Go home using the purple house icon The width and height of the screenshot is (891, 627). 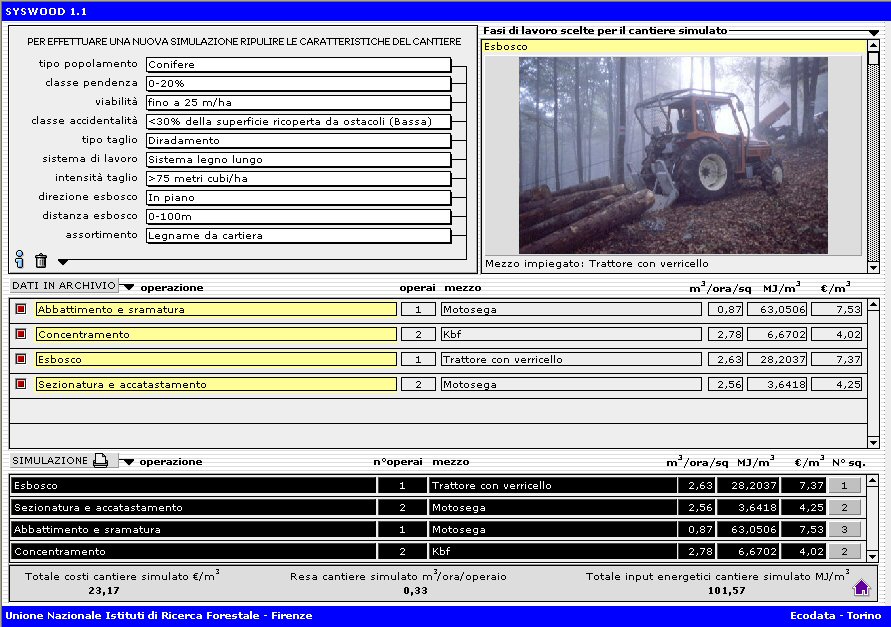click(861, 587)
